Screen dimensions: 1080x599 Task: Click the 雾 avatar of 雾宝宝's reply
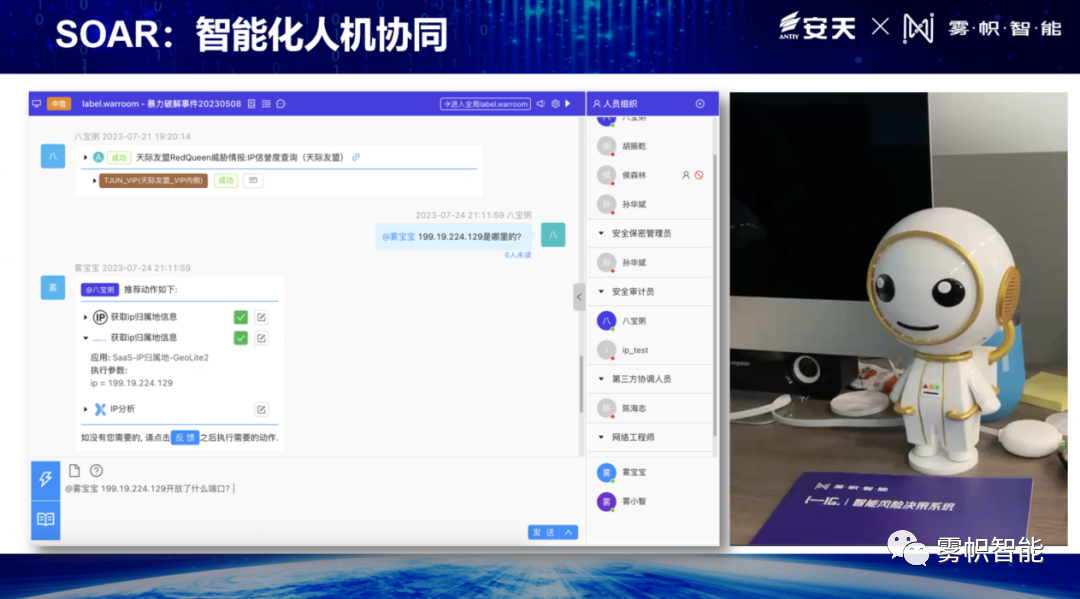(x=53, y=287)
